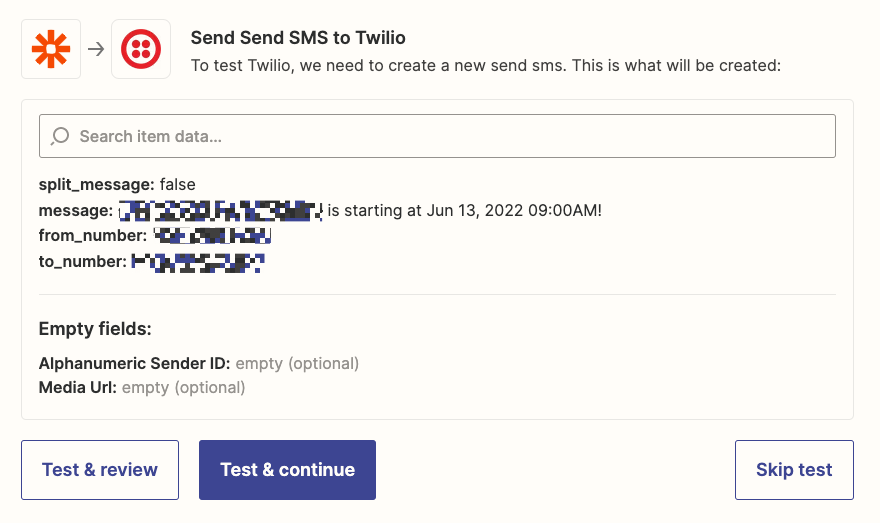880x523 pixels.
Task: Select the to_number field label
Action: (83, 262)
